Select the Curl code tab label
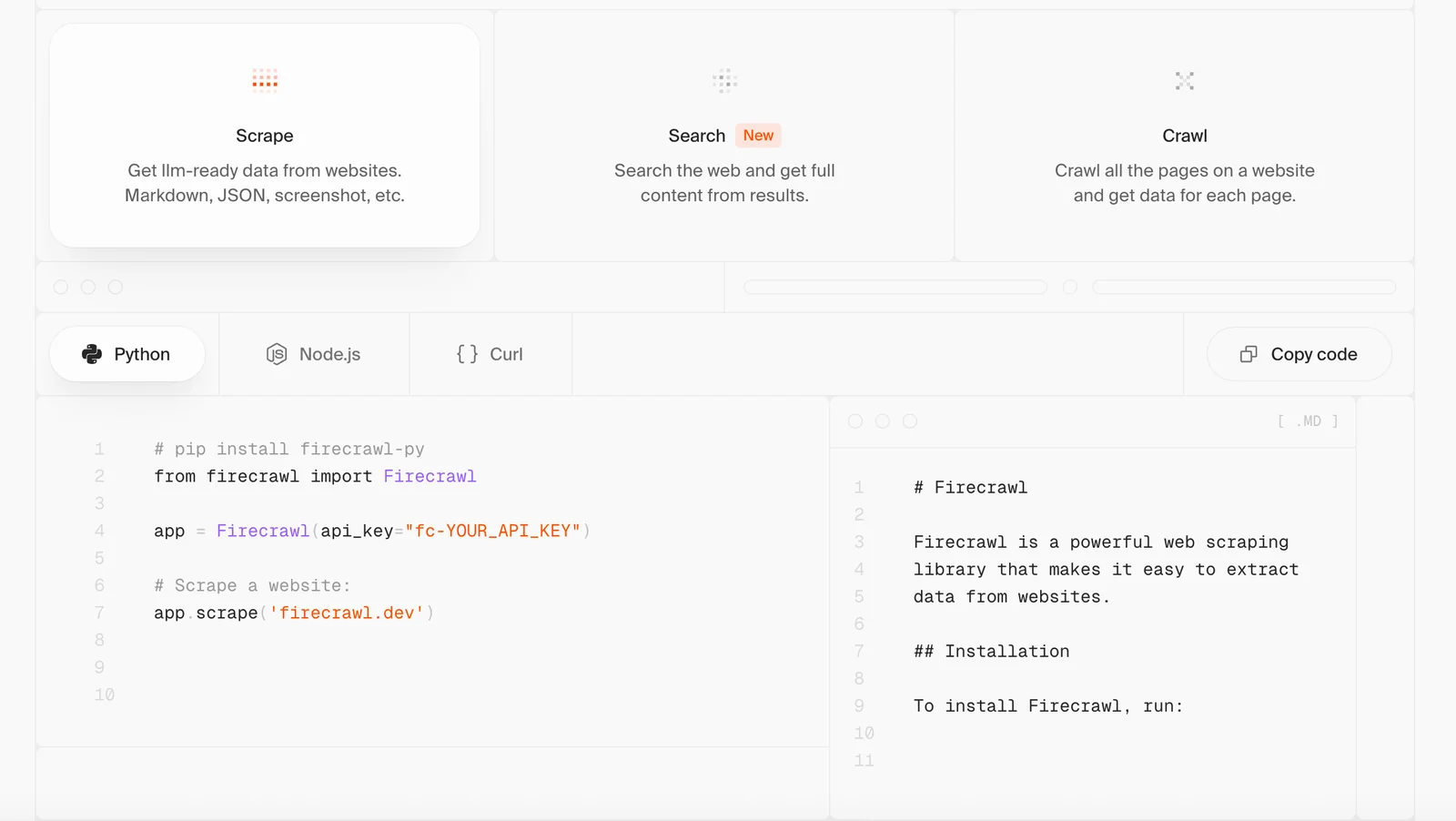This screenshot has width=1456, height=821. [x=506, y=354]
